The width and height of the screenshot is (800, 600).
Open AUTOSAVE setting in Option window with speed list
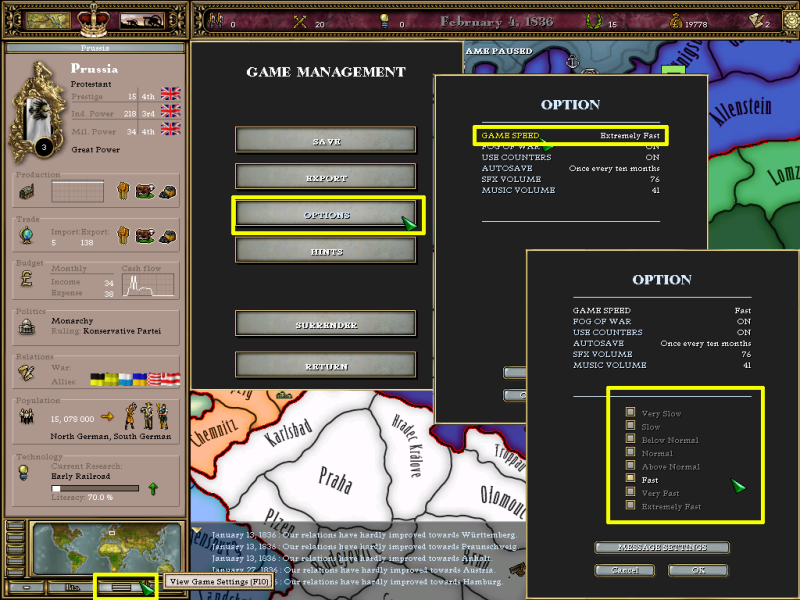click(x=662, y=343)
